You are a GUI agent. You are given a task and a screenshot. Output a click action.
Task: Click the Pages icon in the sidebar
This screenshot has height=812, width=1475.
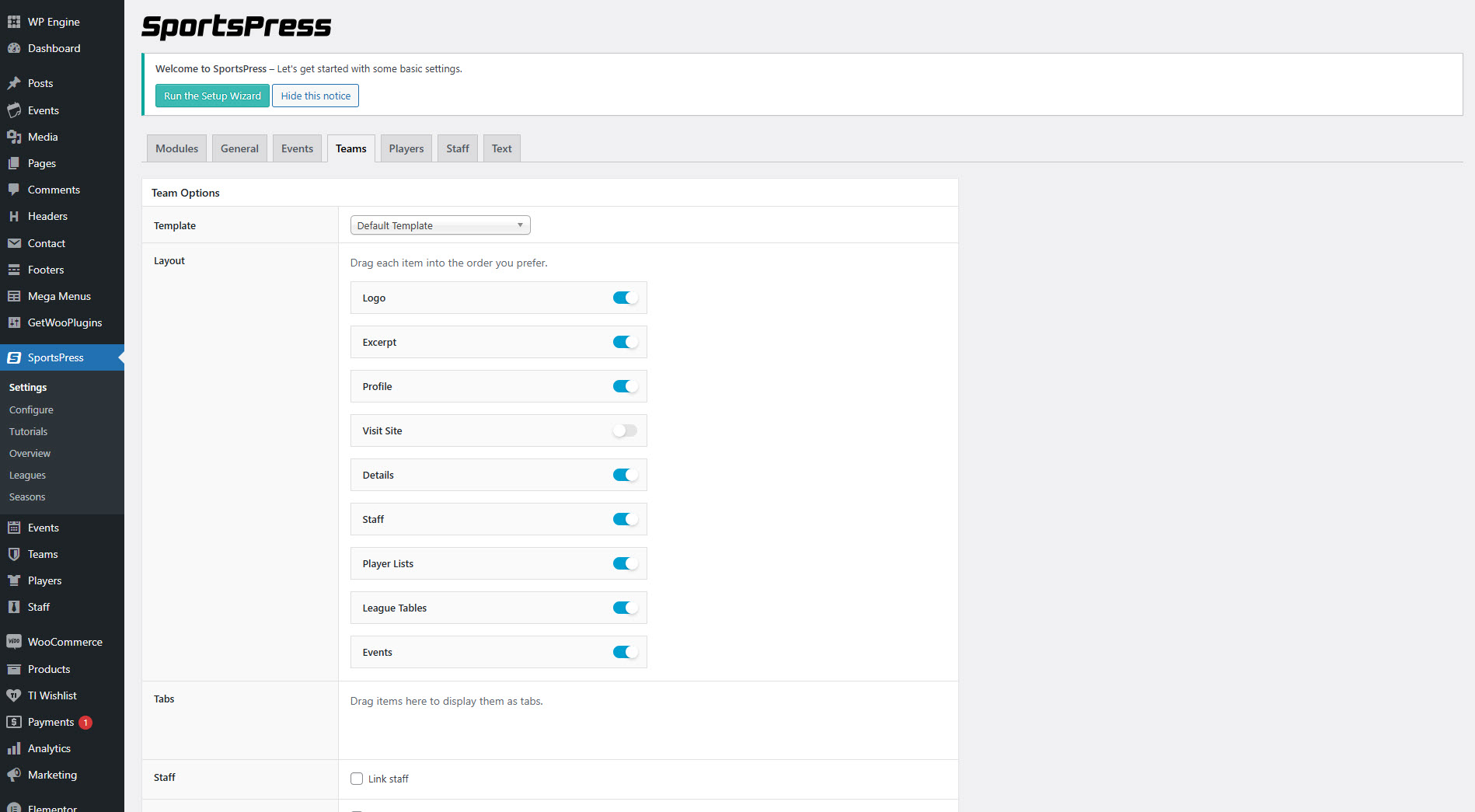point(14,163)
